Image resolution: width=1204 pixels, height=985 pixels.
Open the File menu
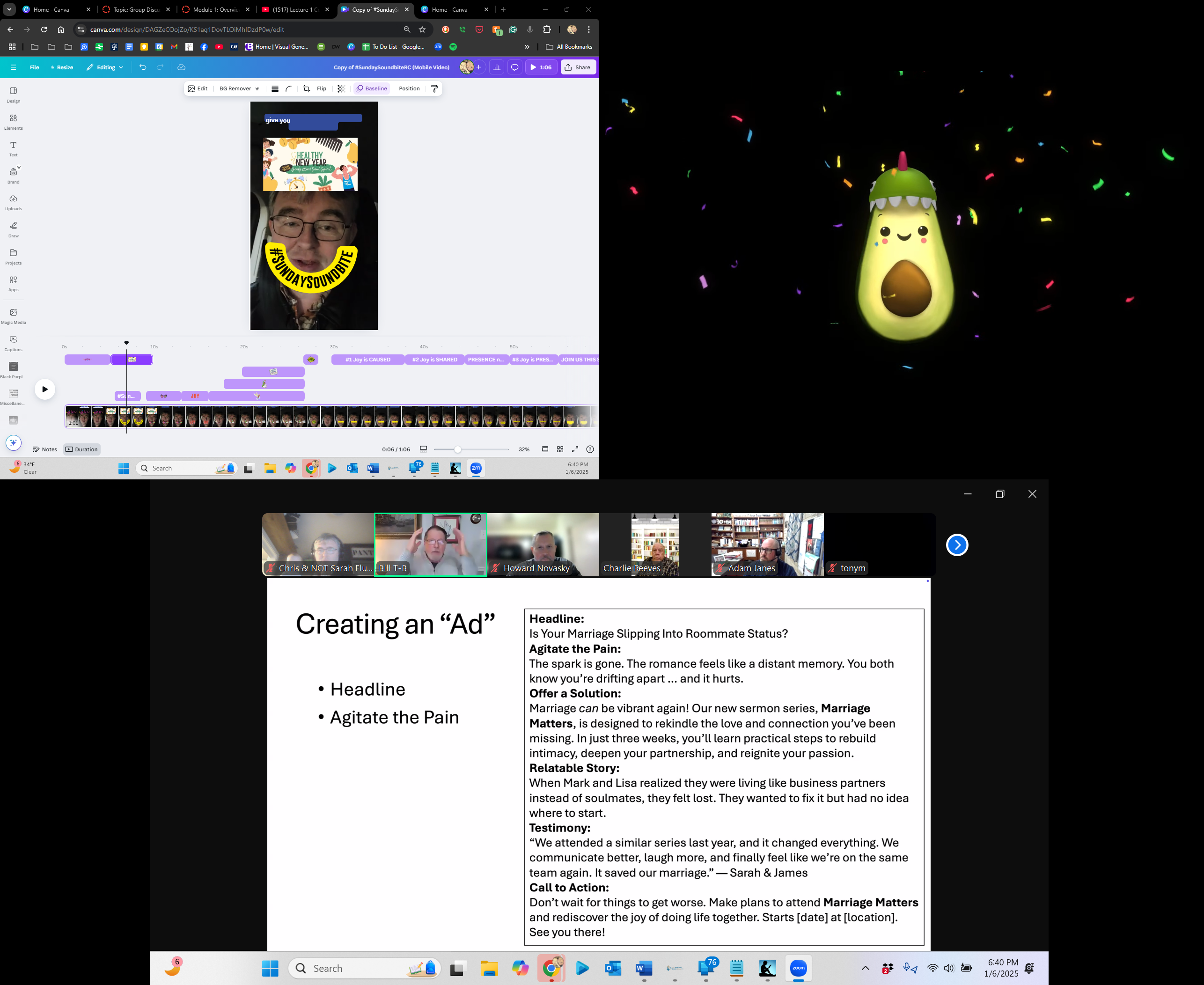point(34,67)
